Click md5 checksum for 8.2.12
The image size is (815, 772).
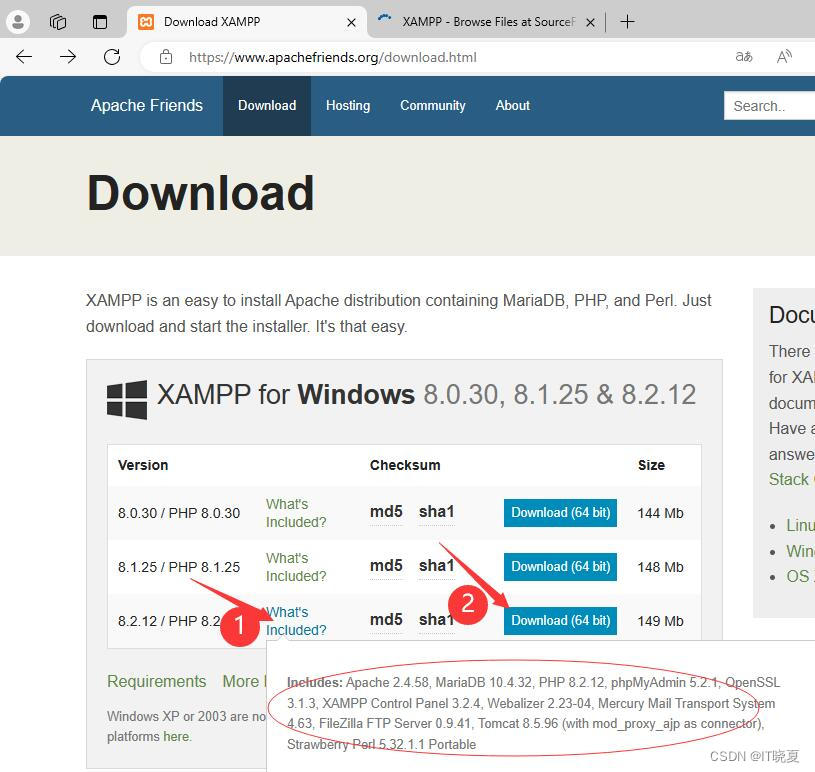pos(386,620)
